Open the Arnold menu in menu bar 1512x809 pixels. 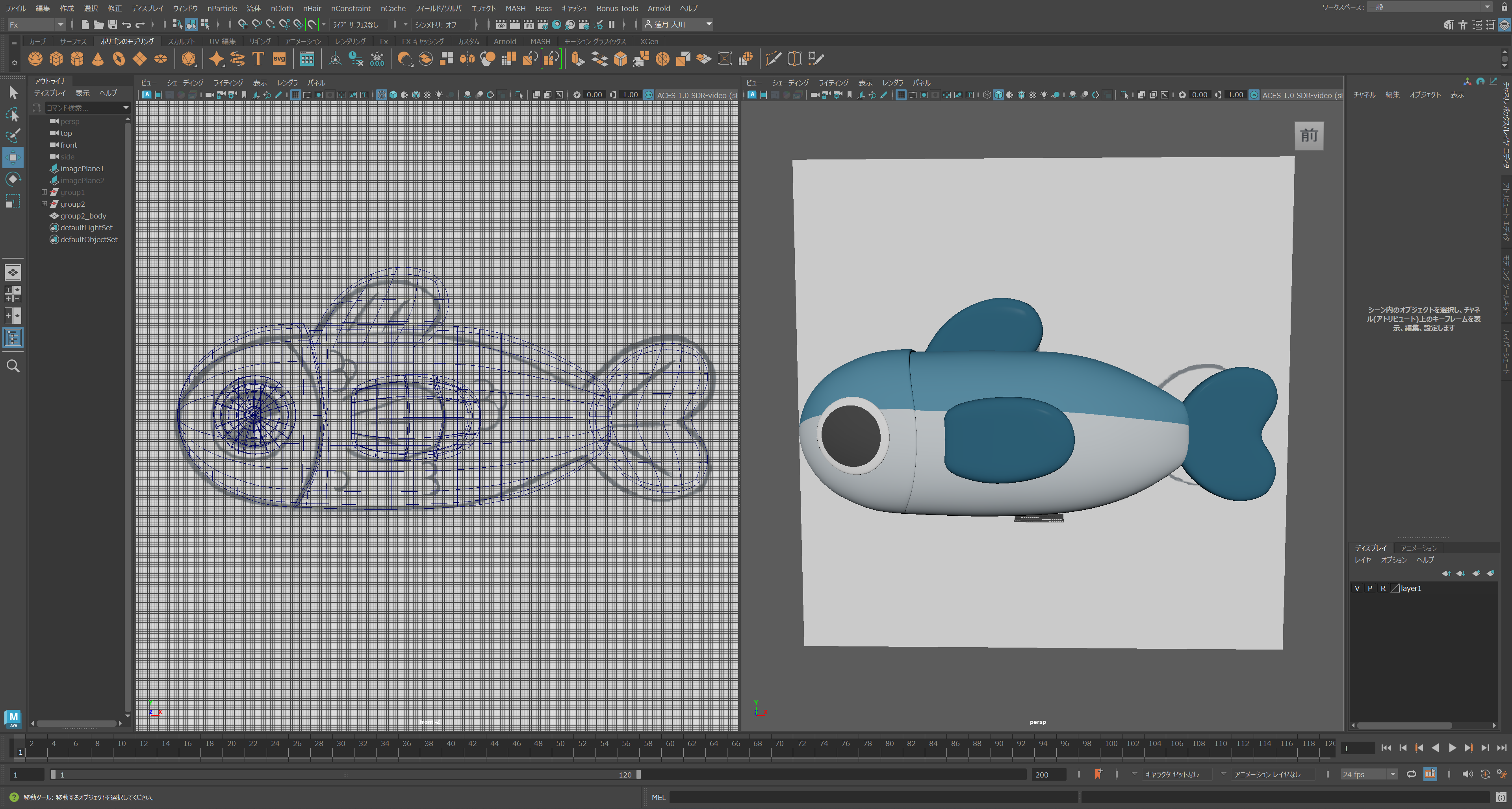(659, 8)
